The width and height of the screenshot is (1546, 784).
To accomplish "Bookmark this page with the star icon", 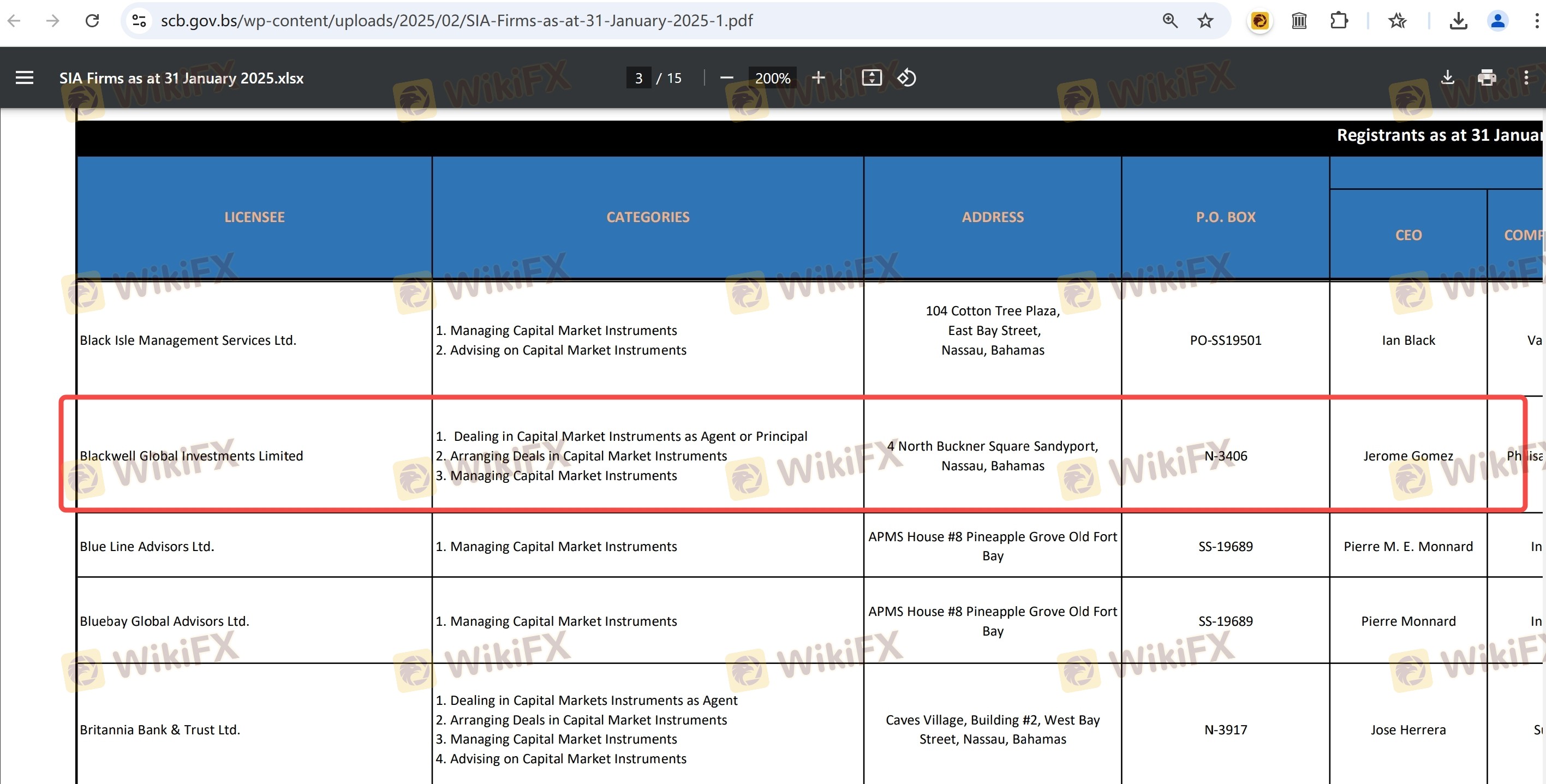I will click(x=1205, y=20).
